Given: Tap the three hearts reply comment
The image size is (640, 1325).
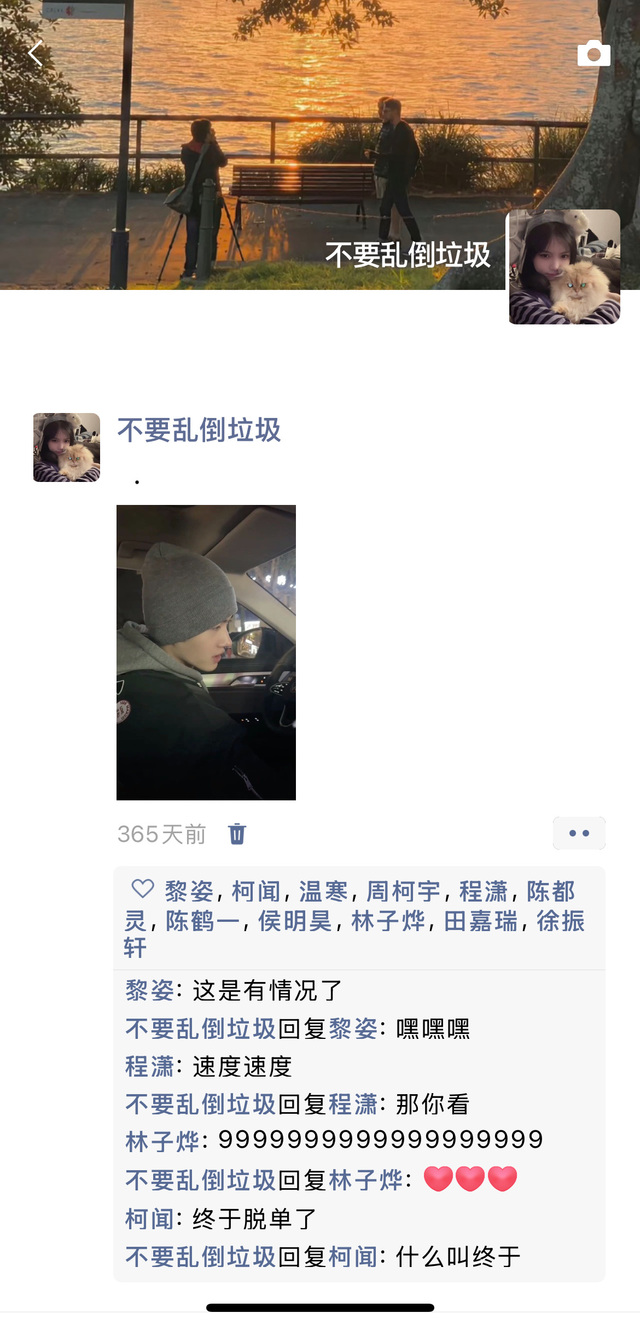Looking at the screenshot, I should click(470, 1179).
